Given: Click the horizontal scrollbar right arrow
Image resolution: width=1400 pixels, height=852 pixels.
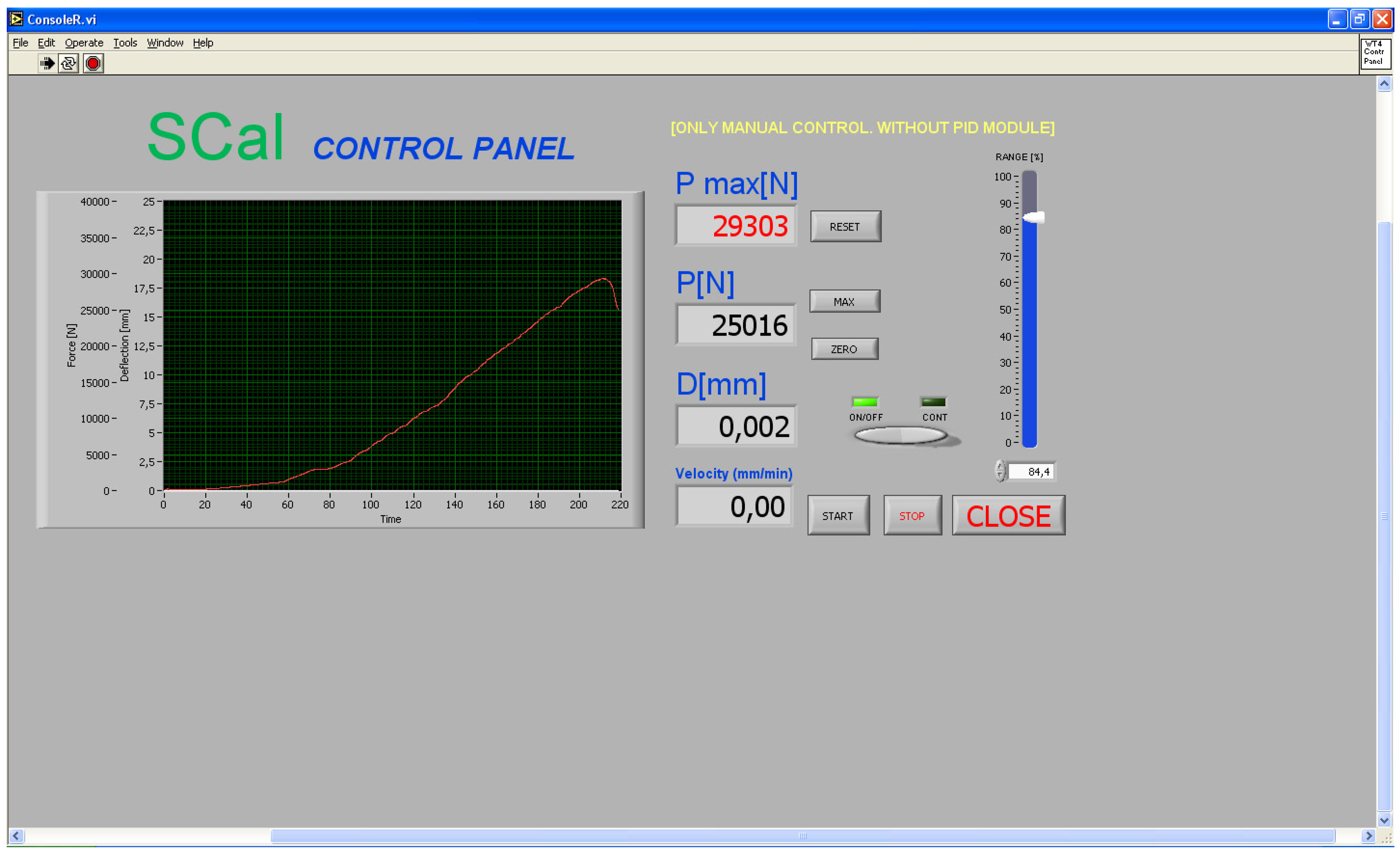Looking at the screenshot, I should pos(1369,835).
